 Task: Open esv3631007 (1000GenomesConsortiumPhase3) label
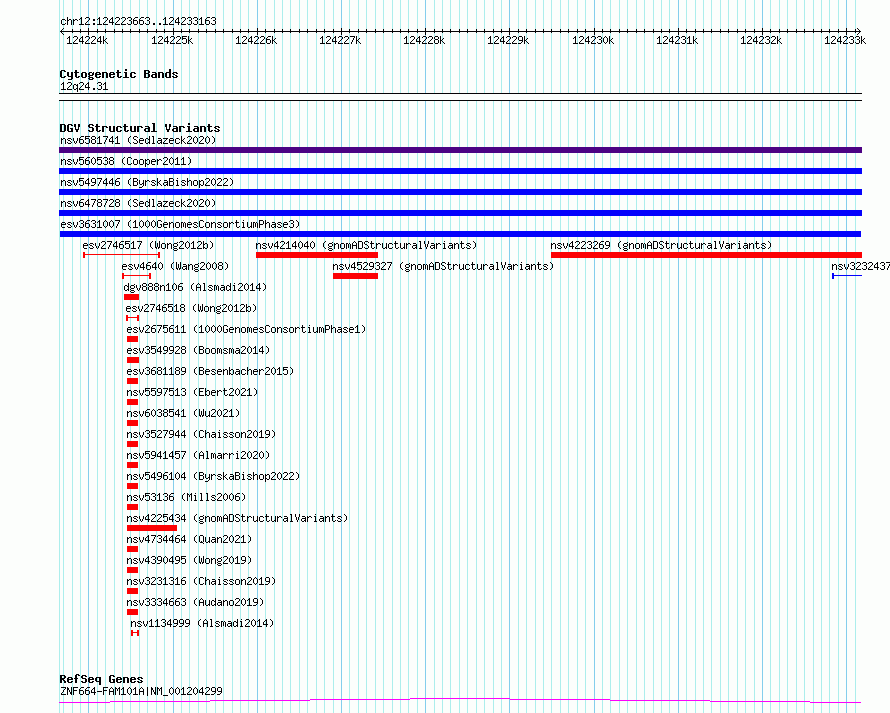point(180,224)
